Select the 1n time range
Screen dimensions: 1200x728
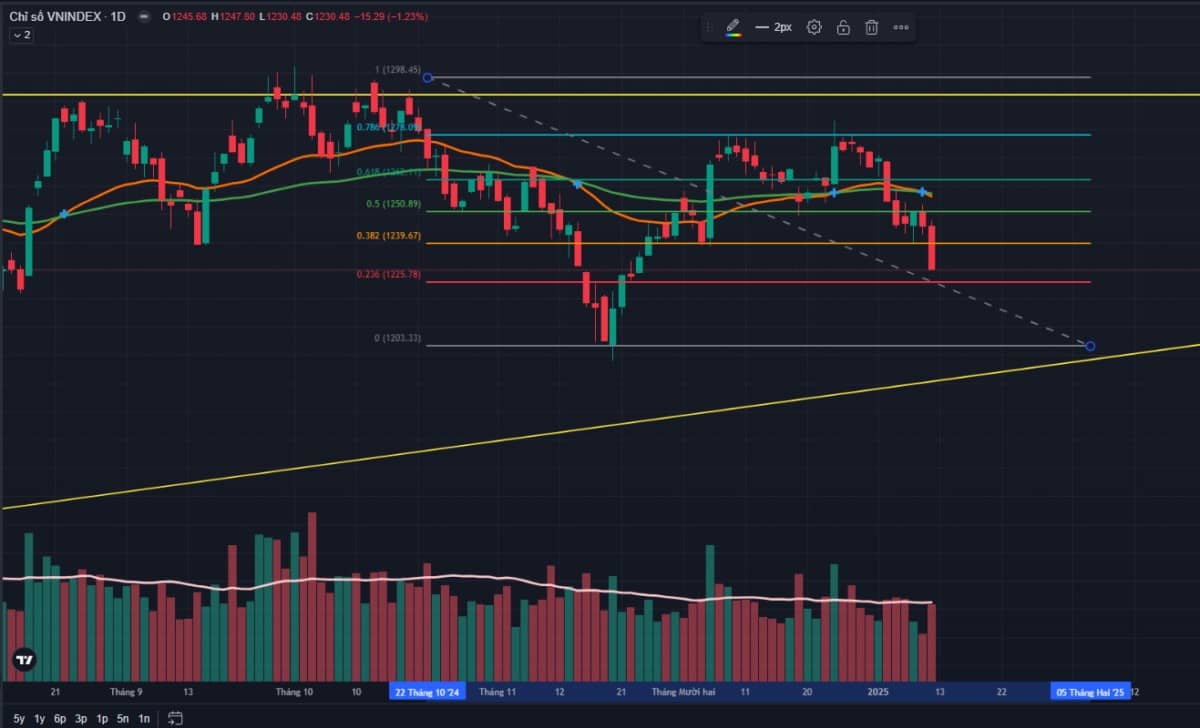[x=144, y=718]
